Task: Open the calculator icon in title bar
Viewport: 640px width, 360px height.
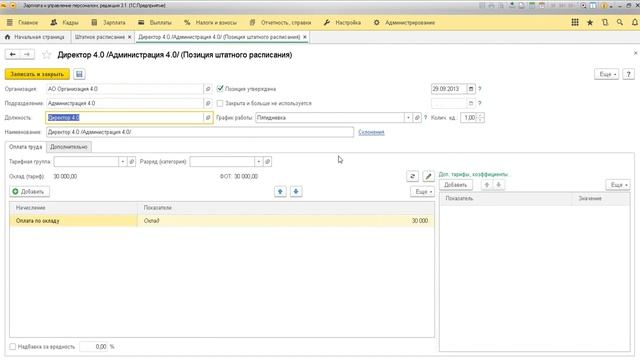Action: (532, 6)
